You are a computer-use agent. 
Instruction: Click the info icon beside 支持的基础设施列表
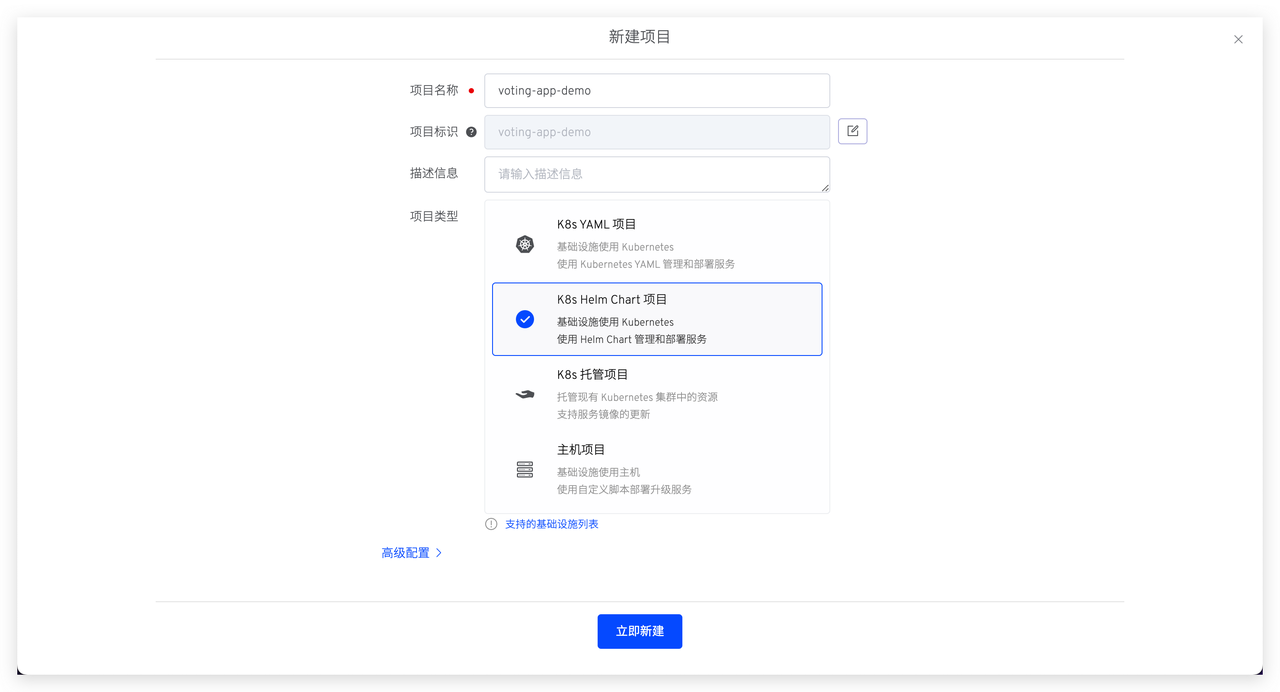[491, 524]
